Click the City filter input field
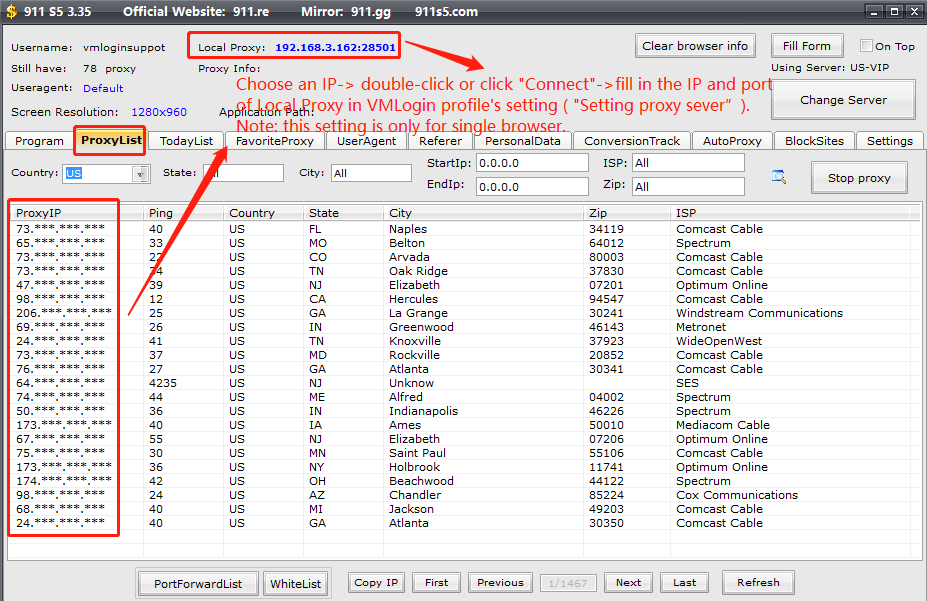The width and height of the screenshot is (927, 601). coord(371,173)
